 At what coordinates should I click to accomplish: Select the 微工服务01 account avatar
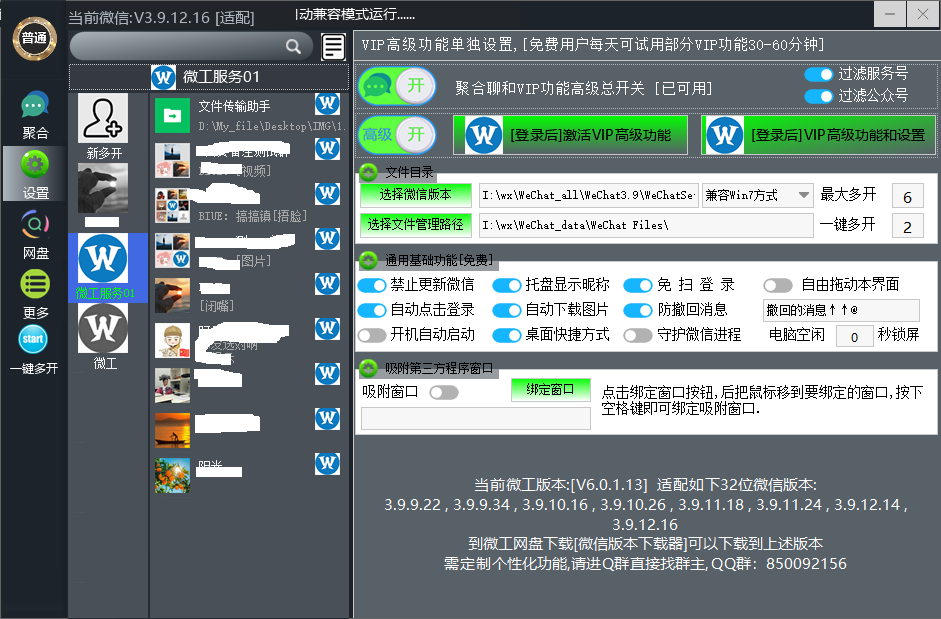coord(103,259)
